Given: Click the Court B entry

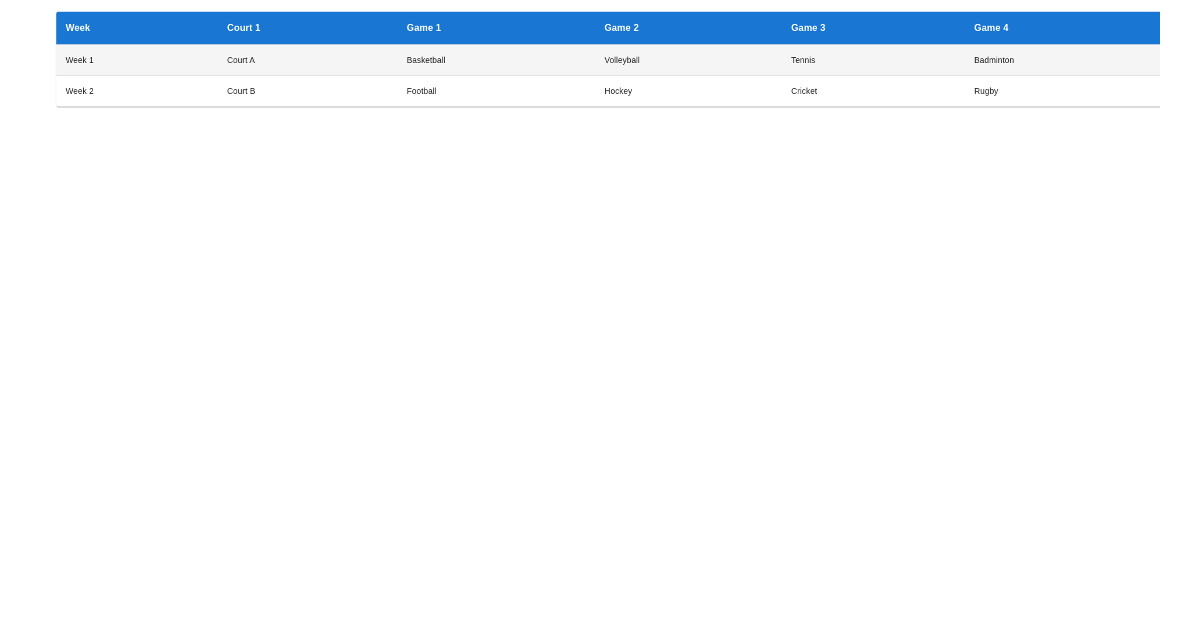Looking at the screenshot, I should coord(240,91).
